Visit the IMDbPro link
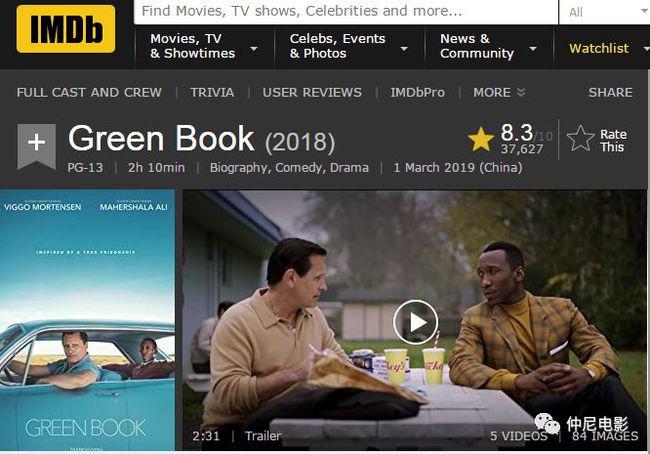Screen dimensions: 650x454 [x=417, y=92]
